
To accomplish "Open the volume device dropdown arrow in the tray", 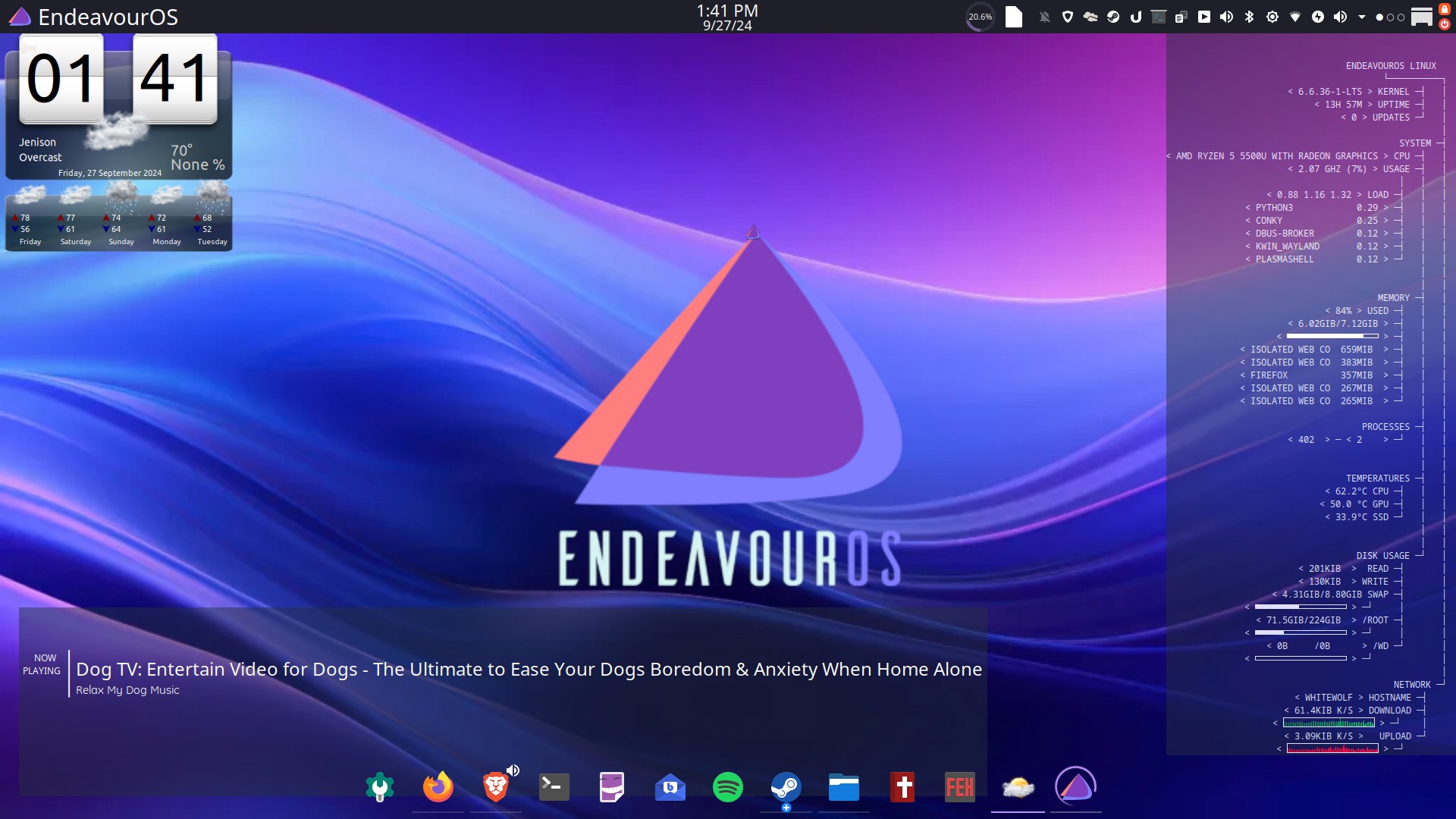I will coord(1361,16).
